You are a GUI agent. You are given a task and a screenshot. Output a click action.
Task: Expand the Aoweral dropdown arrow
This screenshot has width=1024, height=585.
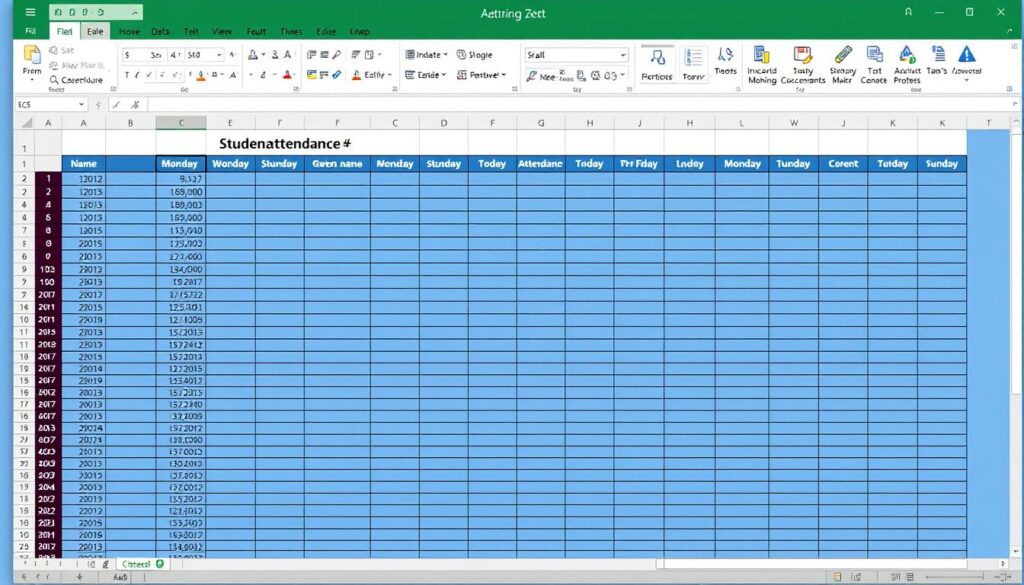[x=967, y=80]
